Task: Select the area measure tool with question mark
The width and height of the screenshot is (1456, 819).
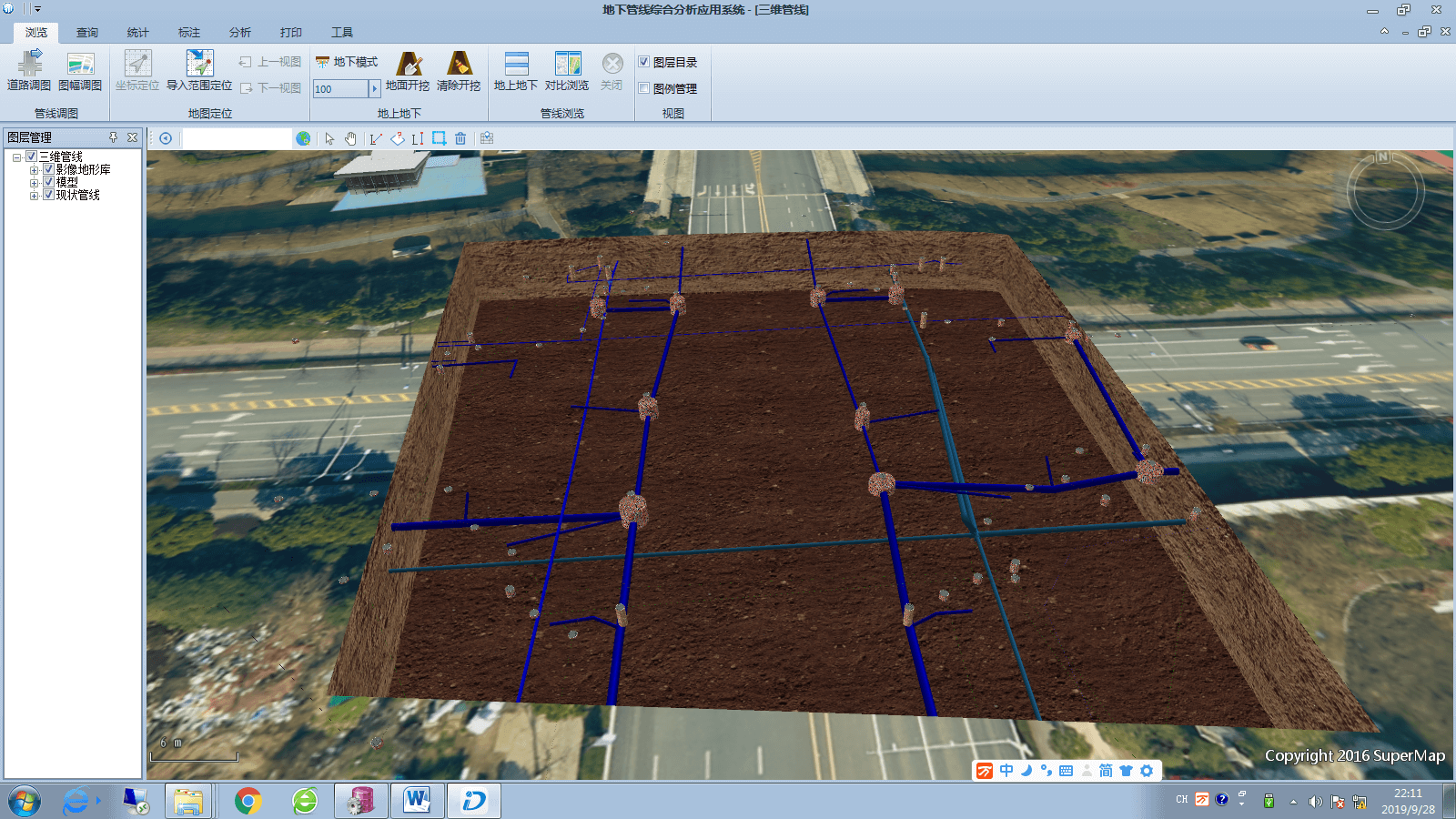Action: click(x=398, y=138)
